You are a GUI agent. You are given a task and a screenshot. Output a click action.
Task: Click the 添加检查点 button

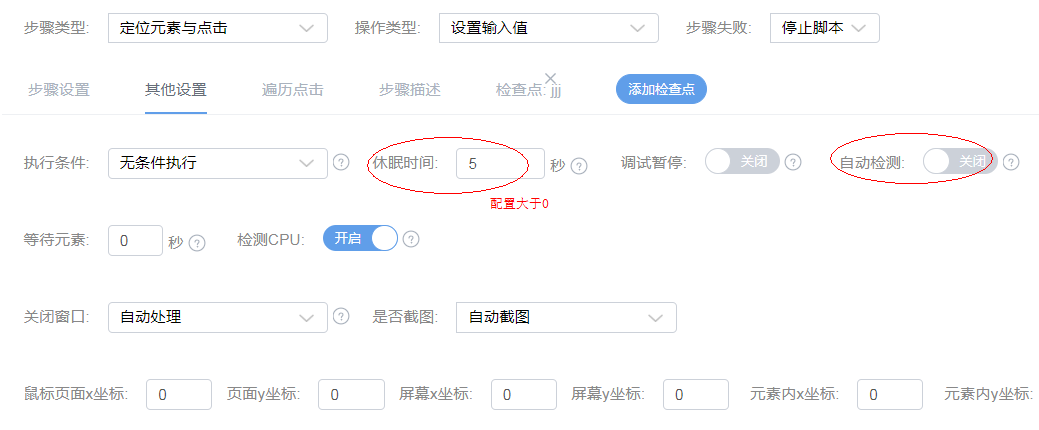(x=661, y=90)
